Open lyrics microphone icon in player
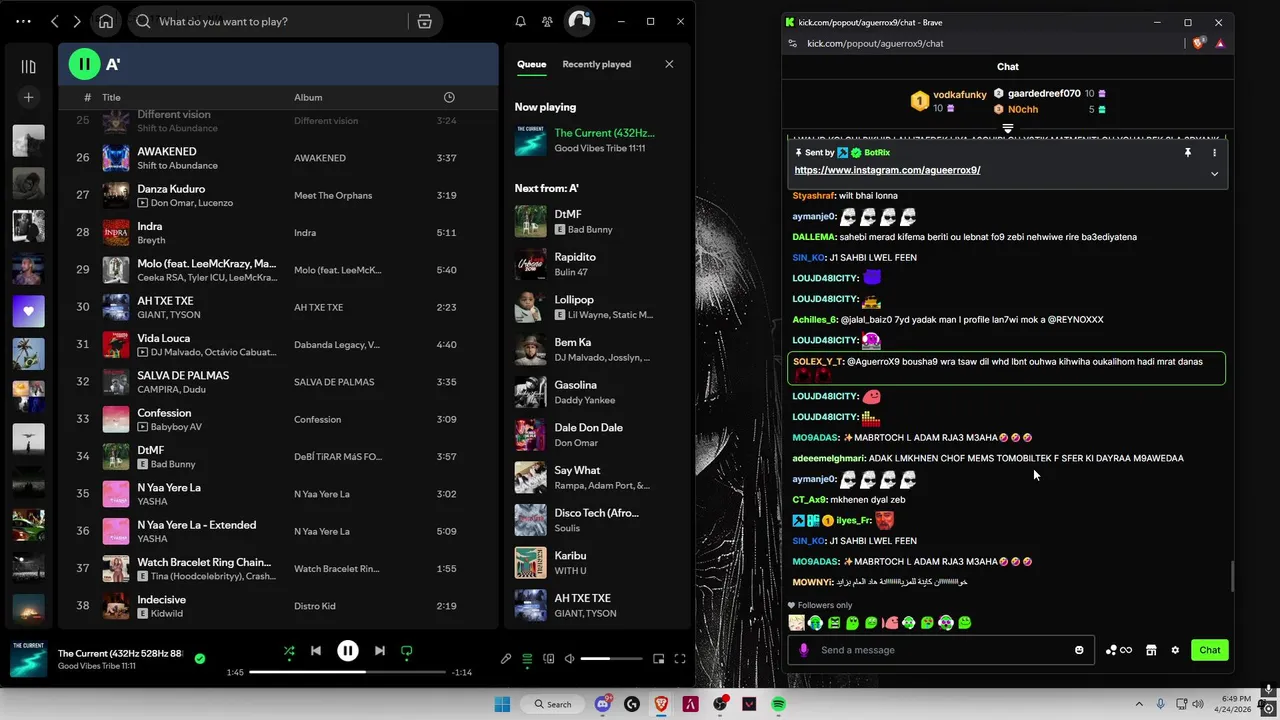The height and width of the screenshot is (720, 1280). point(506,659)
